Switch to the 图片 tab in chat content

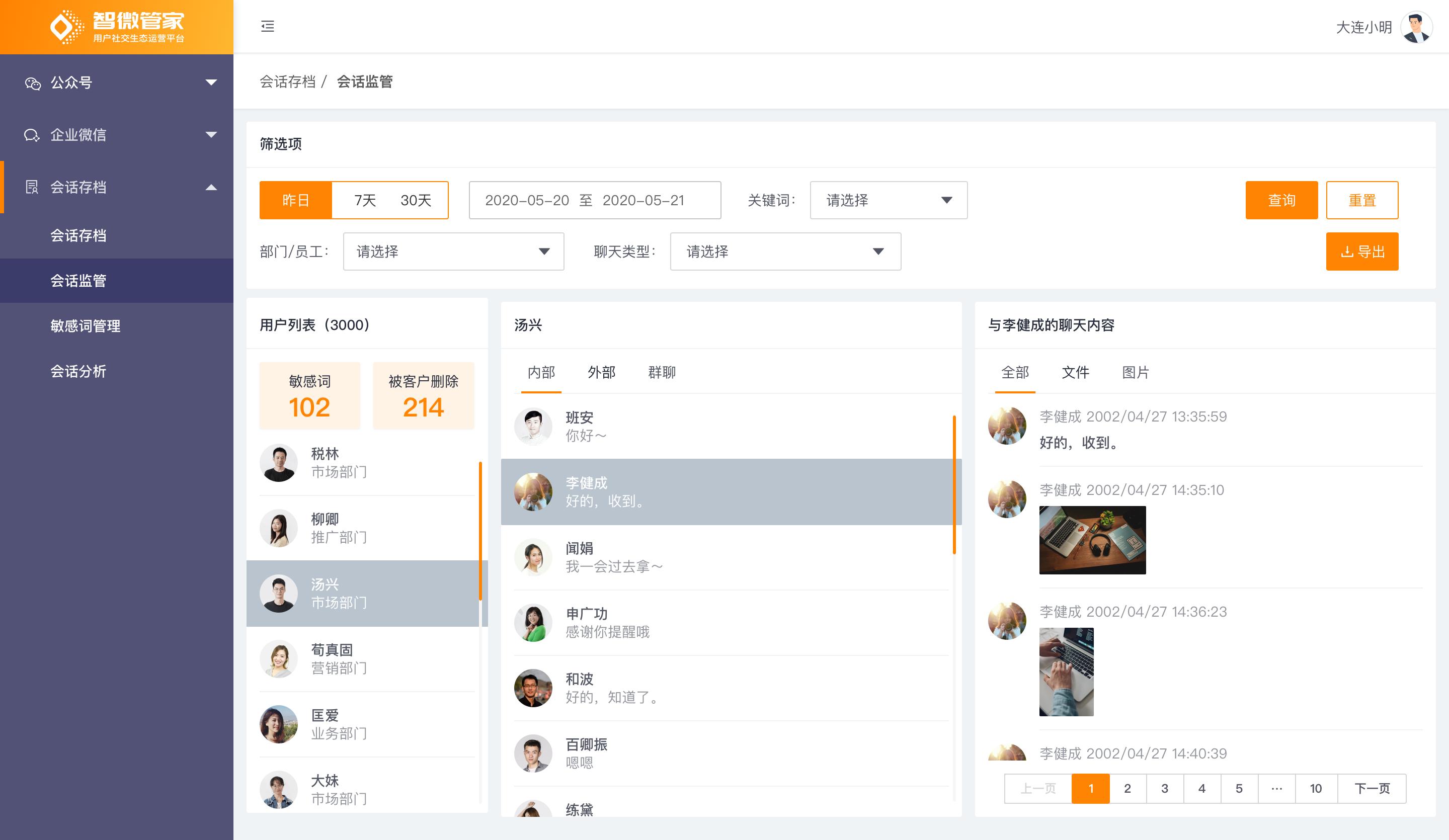1135,373
